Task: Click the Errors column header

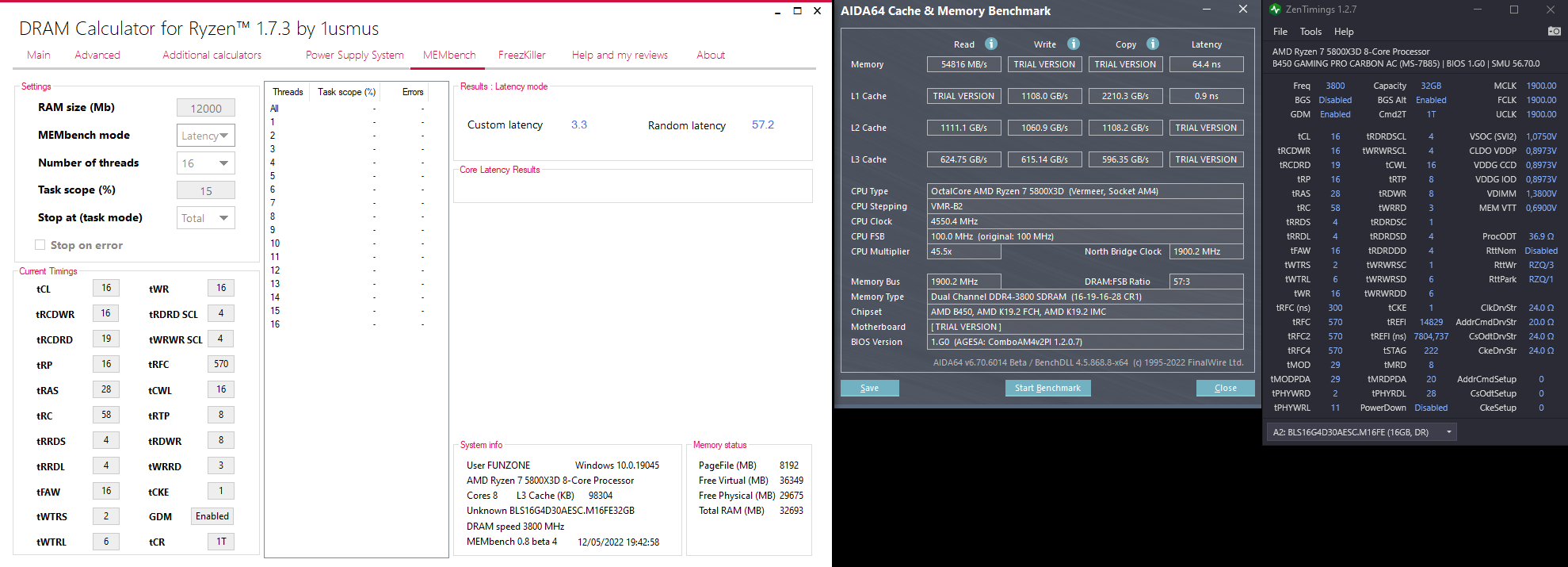Action: click(x=413, y=92)
